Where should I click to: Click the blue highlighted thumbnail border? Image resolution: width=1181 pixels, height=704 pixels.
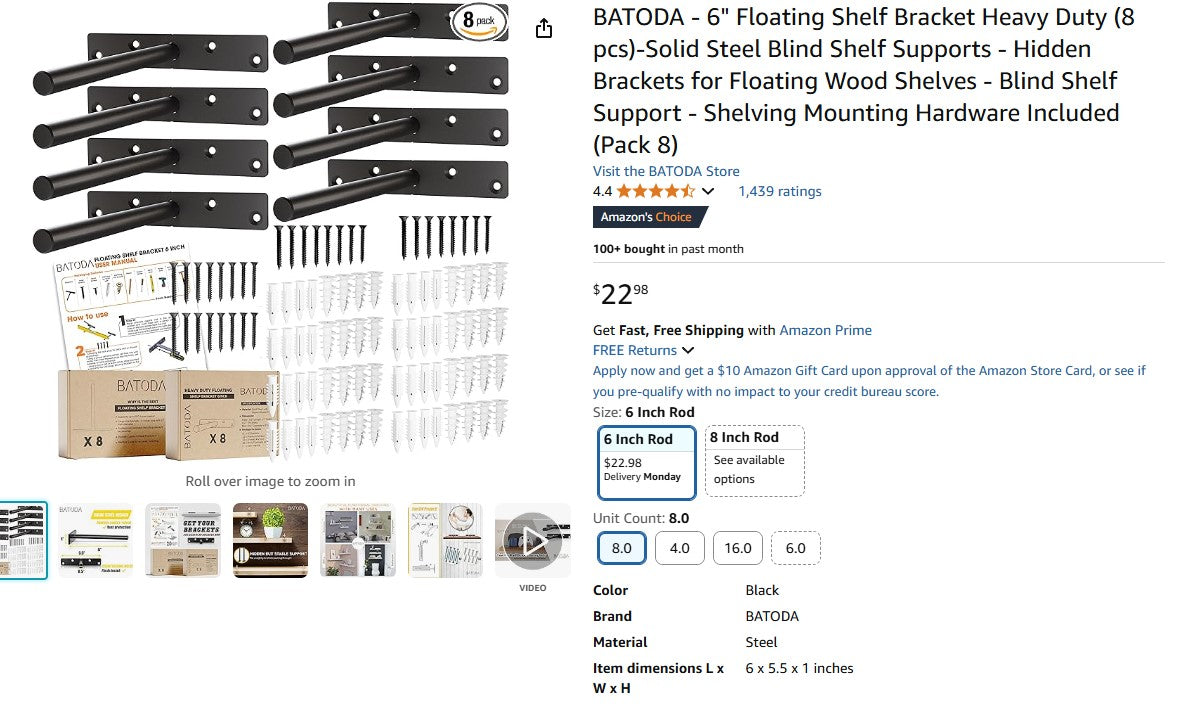pos(24,540)
